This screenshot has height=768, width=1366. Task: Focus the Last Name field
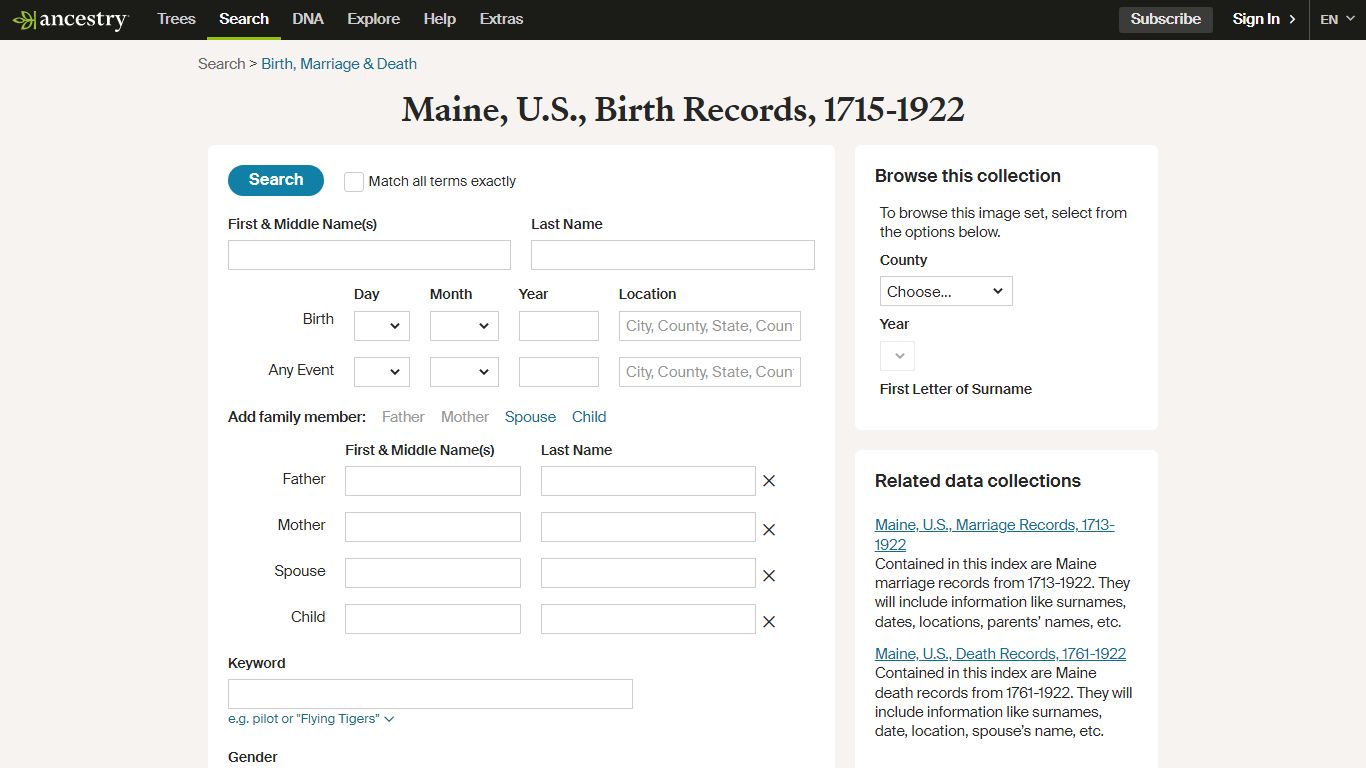pyautogui.click(x=673, y=255)
